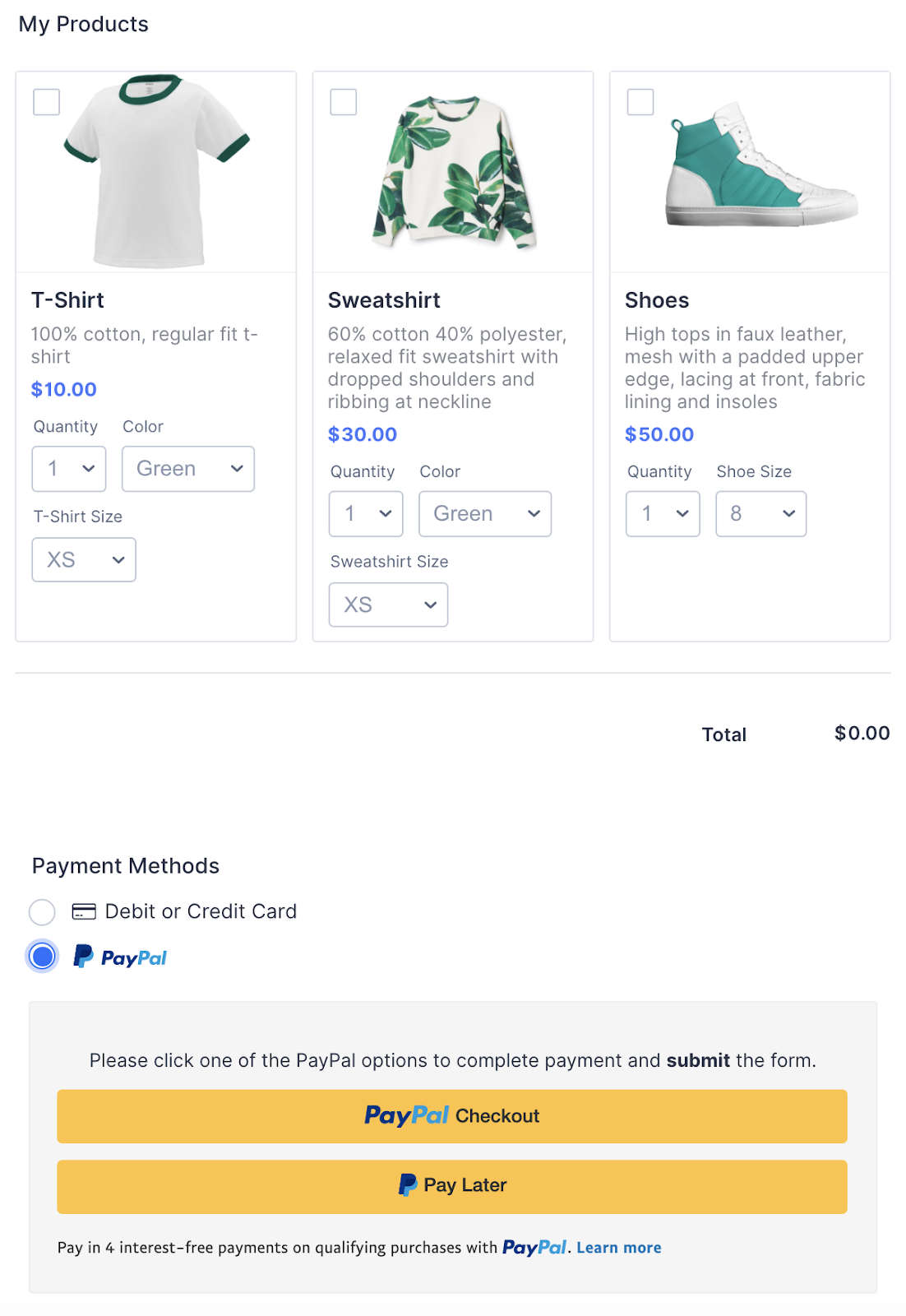Choose Debit or Credit Card payment

click(x=42, y=911)
